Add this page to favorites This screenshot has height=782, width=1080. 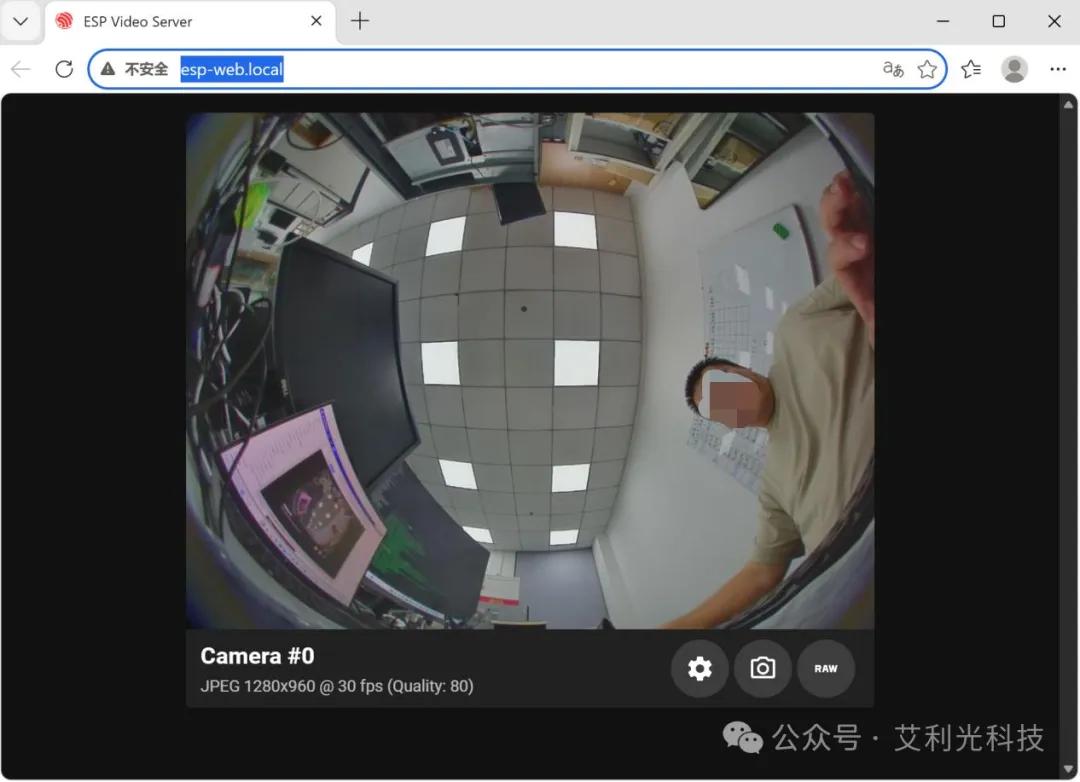(x=927, y=69)
